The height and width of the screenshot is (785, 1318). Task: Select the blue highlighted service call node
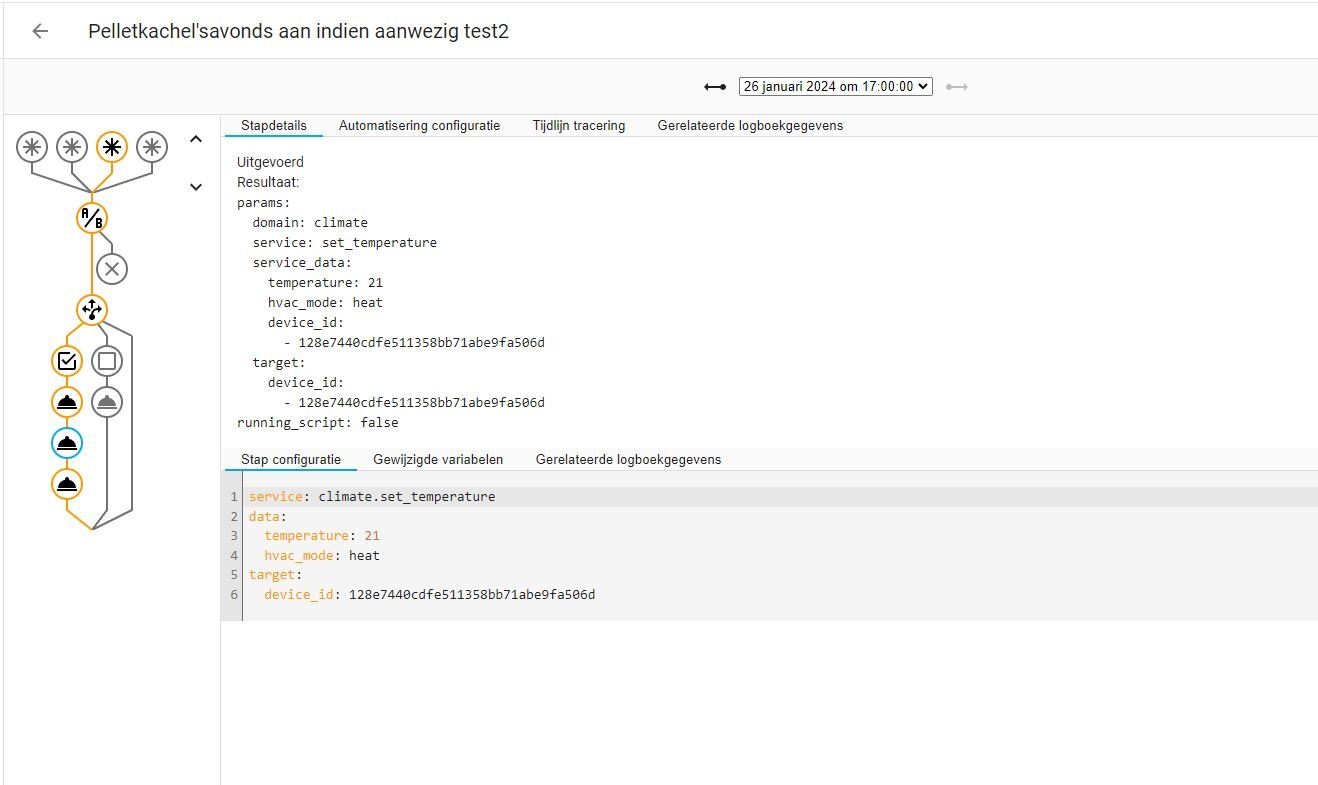(65, 443)
